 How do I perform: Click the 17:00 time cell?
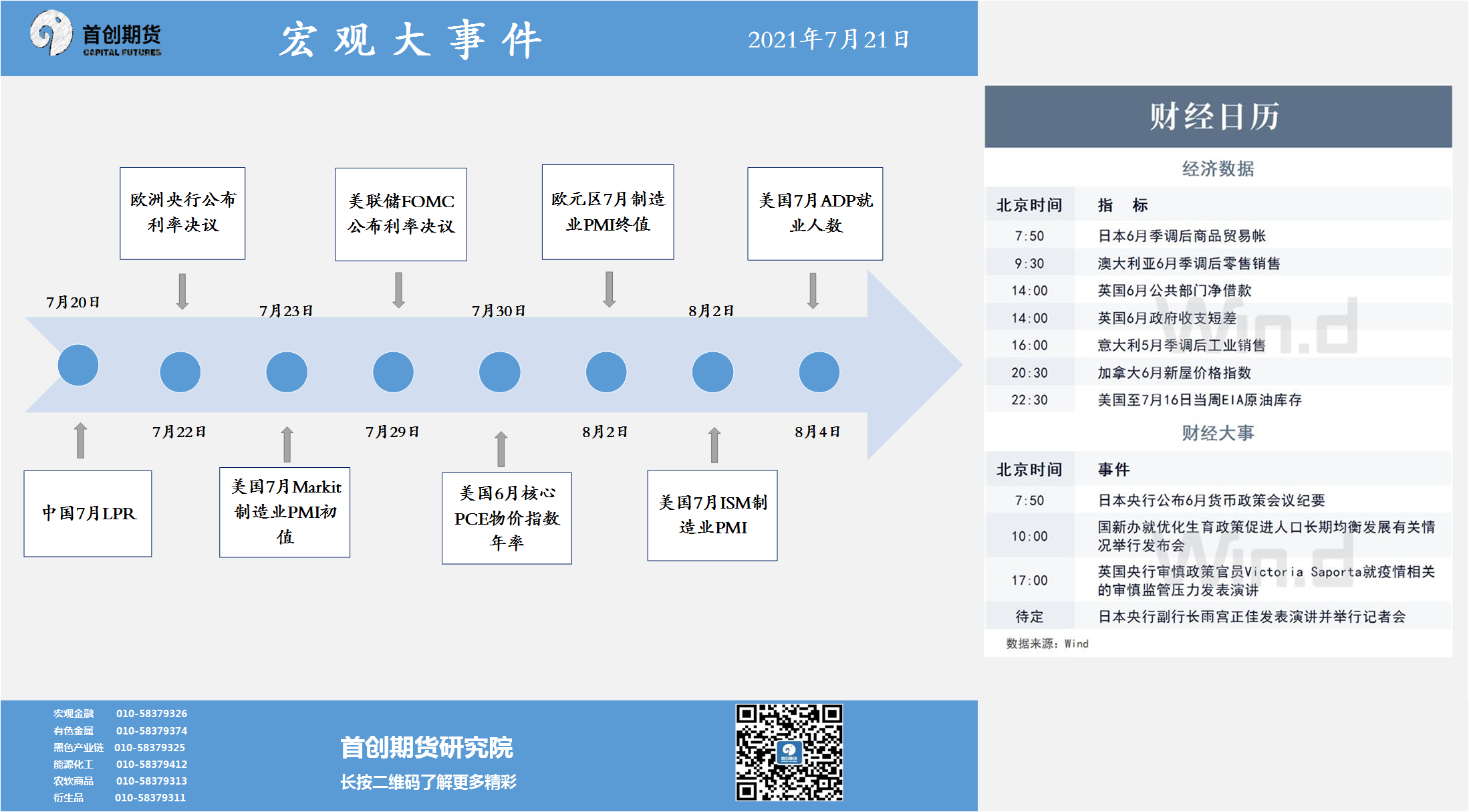pyautogui.click(x=1029, y=580)
